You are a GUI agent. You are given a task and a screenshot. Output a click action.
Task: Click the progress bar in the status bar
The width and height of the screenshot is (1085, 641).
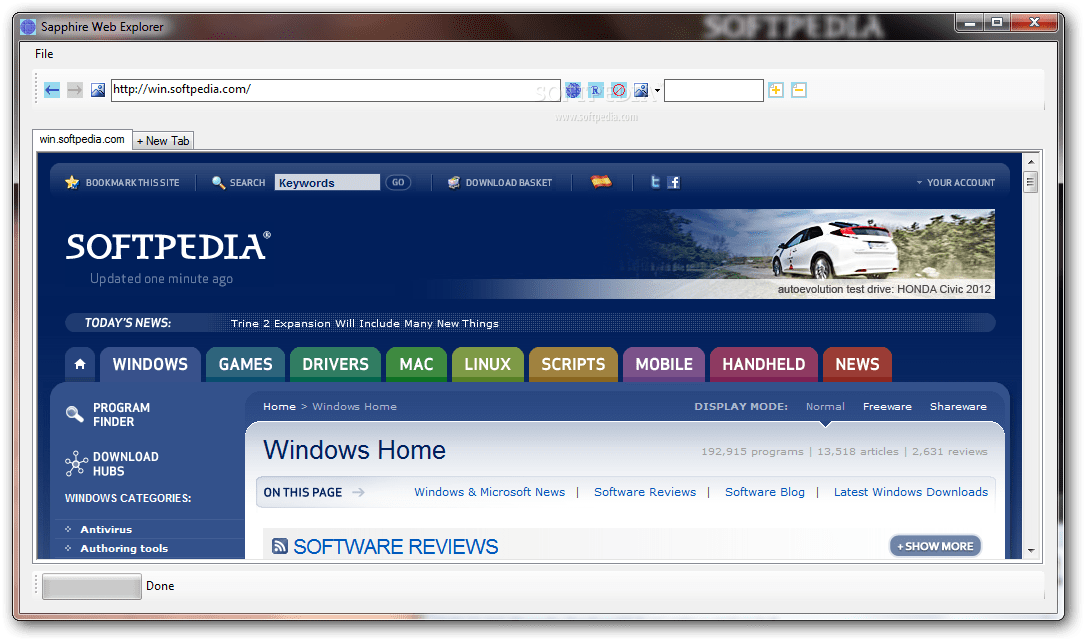(x=92, y=586)
